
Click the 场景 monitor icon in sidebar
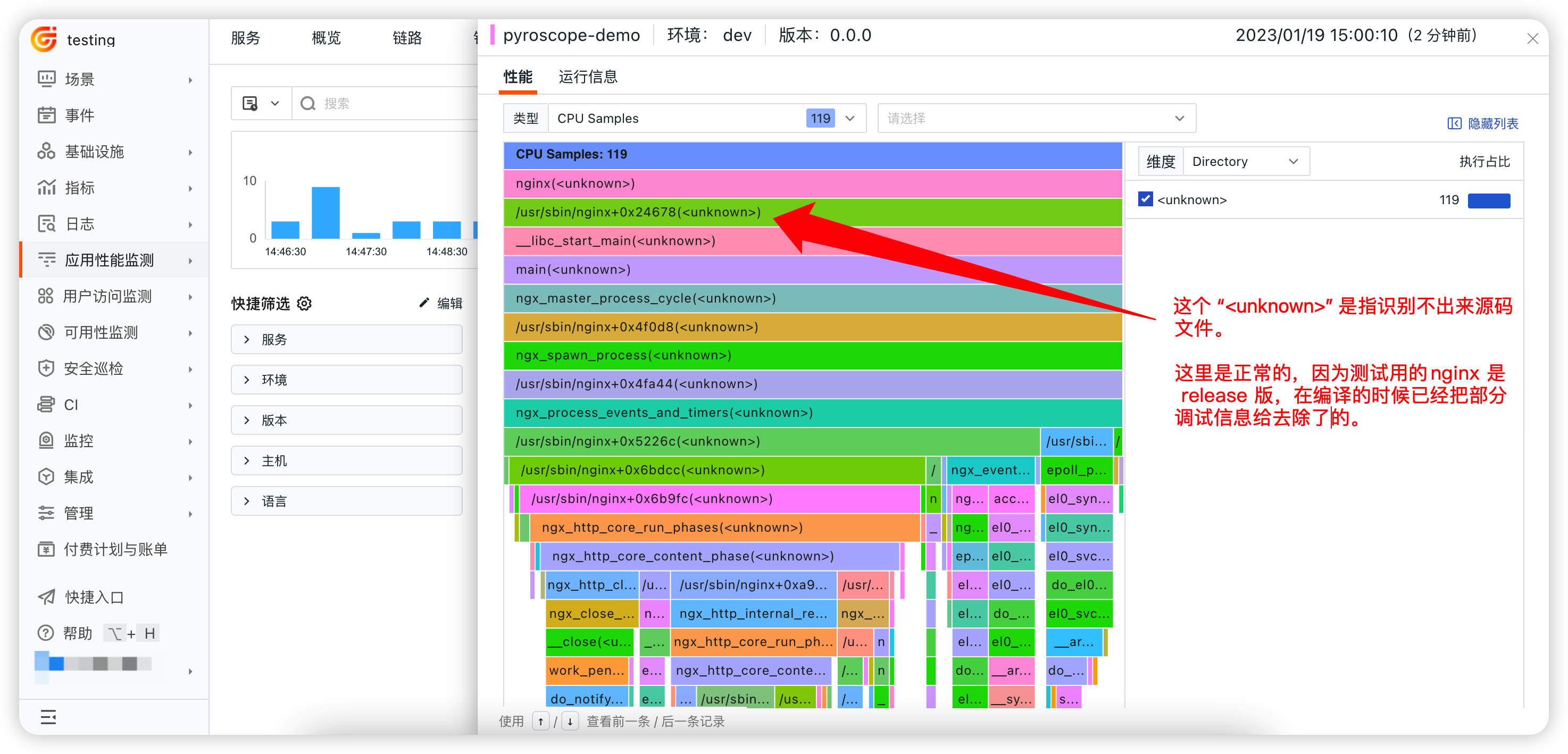point(46,79)
